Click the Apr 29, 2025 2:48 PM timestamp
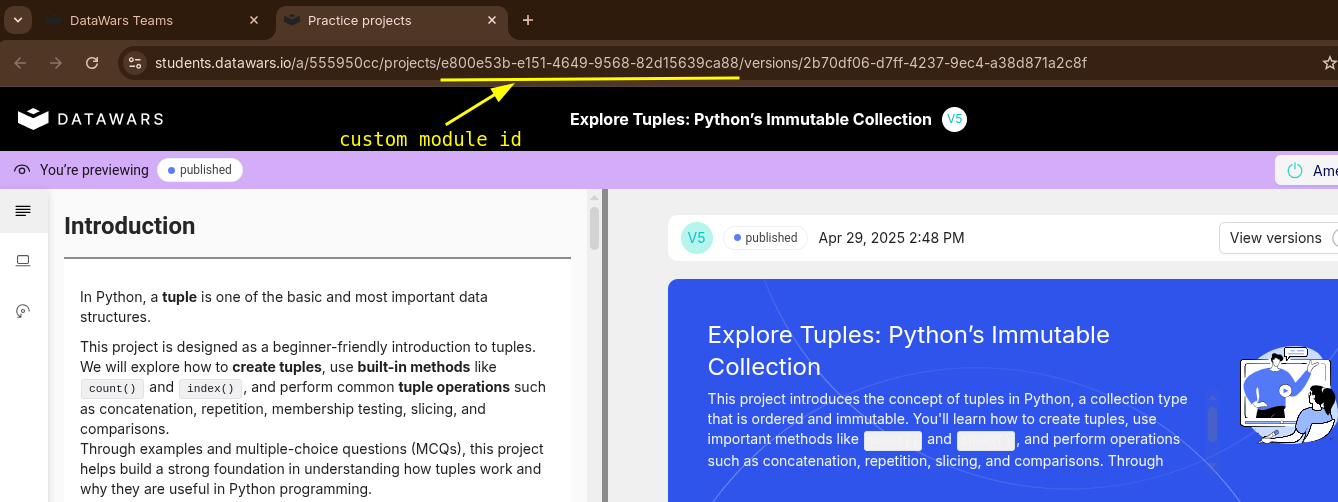 [891, 238]
